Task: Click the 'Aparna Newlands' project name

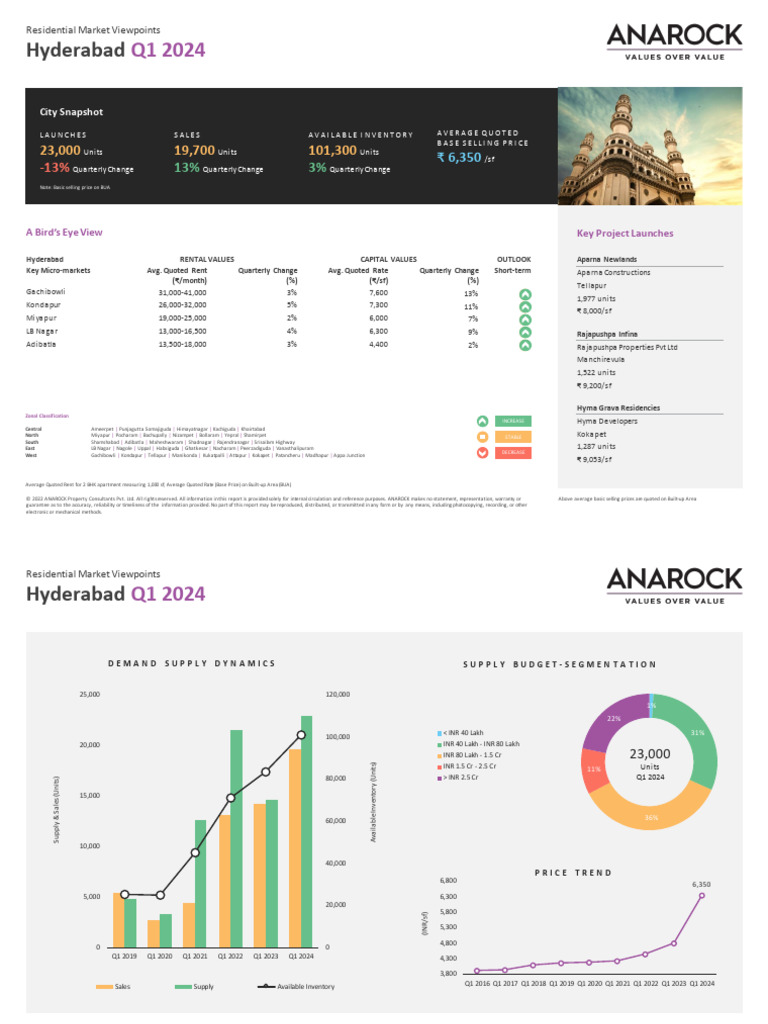Action: click(x=607, y=259)
